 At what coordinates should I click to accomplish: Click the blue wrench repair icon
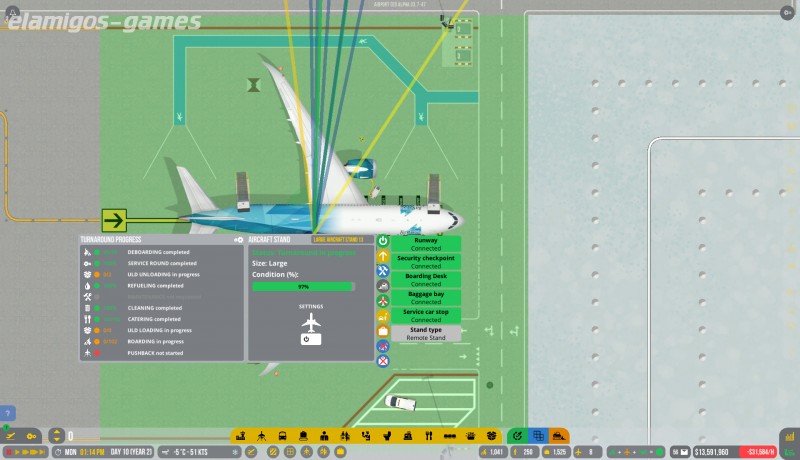click(382, 271)
